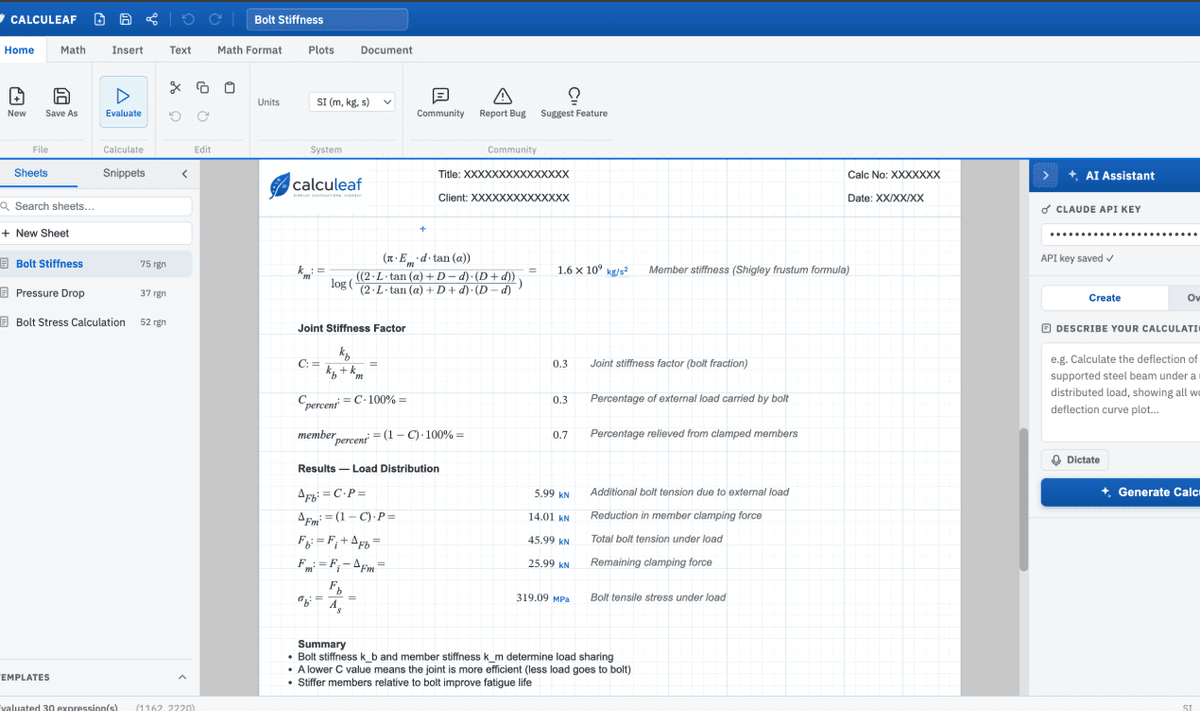This screenshot has height=711, width=1200.
Task: Click the Search sheets input field
Action: (96, 206)
